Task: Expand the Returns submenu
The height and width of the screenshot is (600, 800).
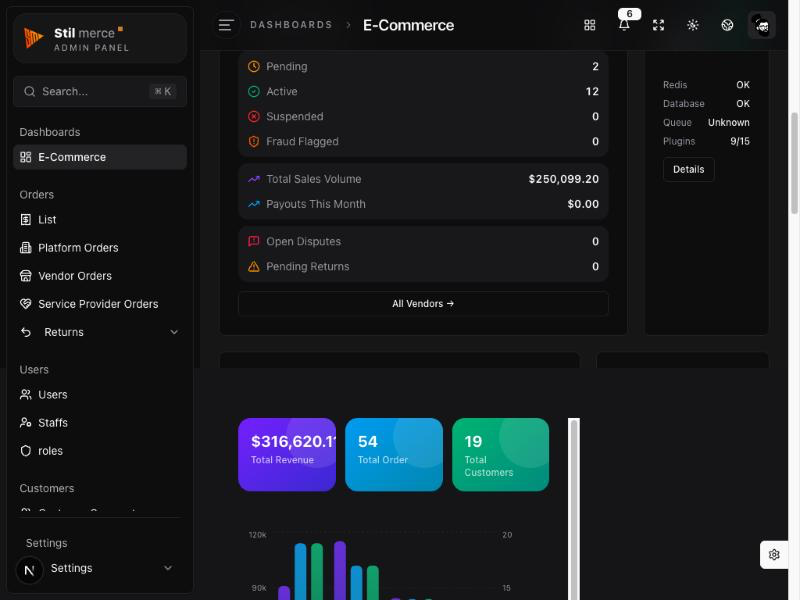Action: coord(100,332)
